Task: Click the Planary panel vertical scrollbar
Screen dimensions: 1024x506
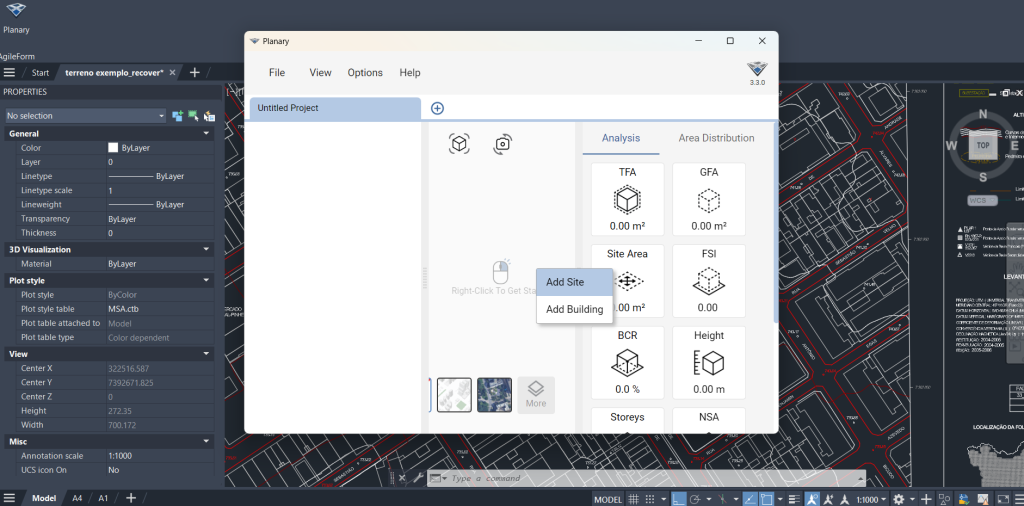Action: [776, 222]
